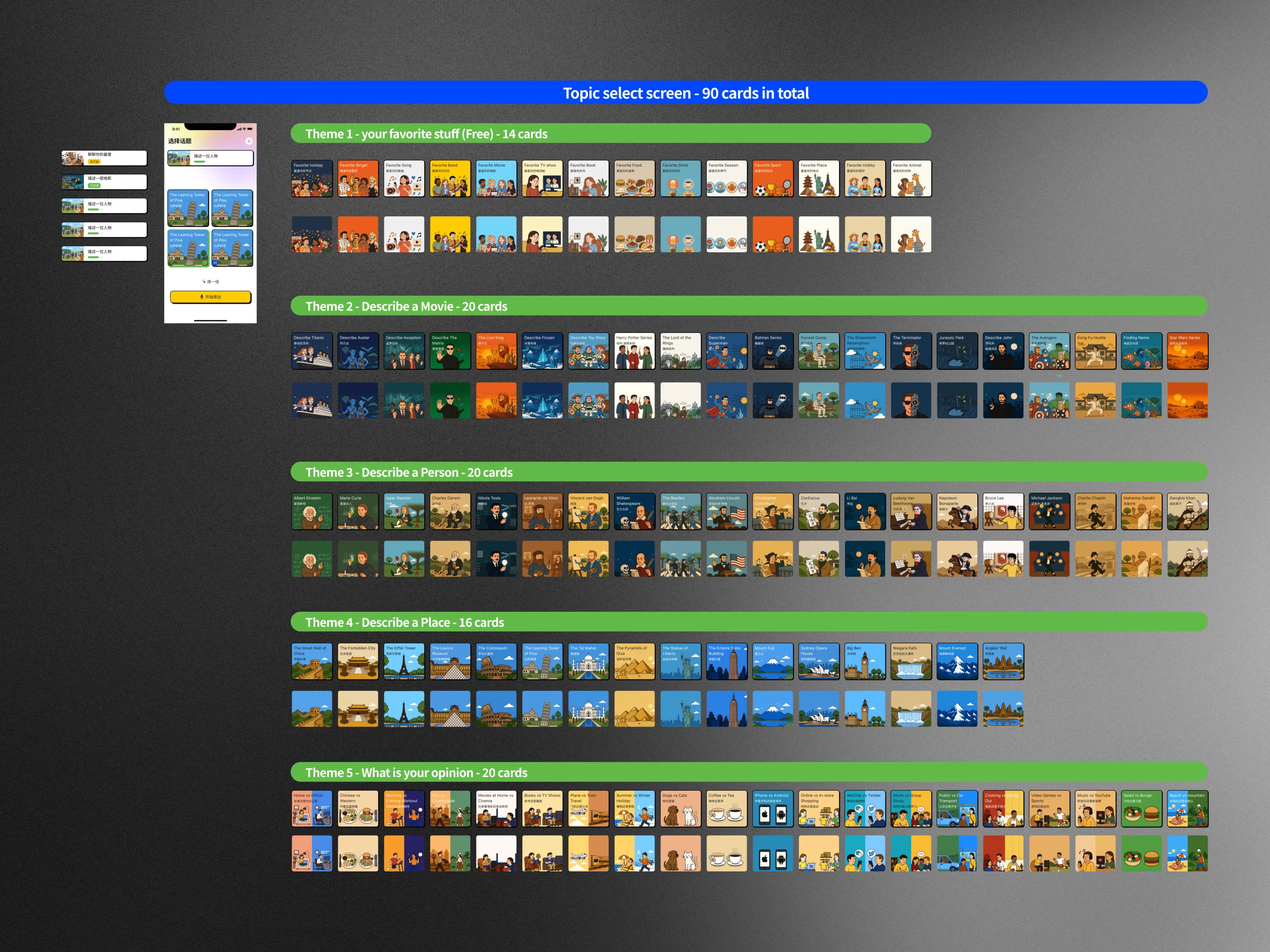Select the labeled Dogs vs Cats card
This screenshot has height=952, width=1270.
click(680, 809)
